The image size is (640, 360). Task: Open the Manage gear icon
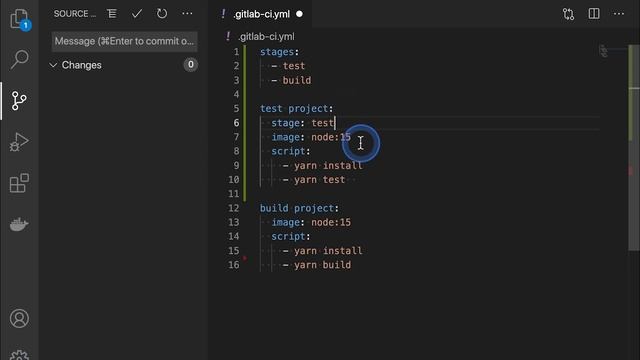tap(19, 355)
